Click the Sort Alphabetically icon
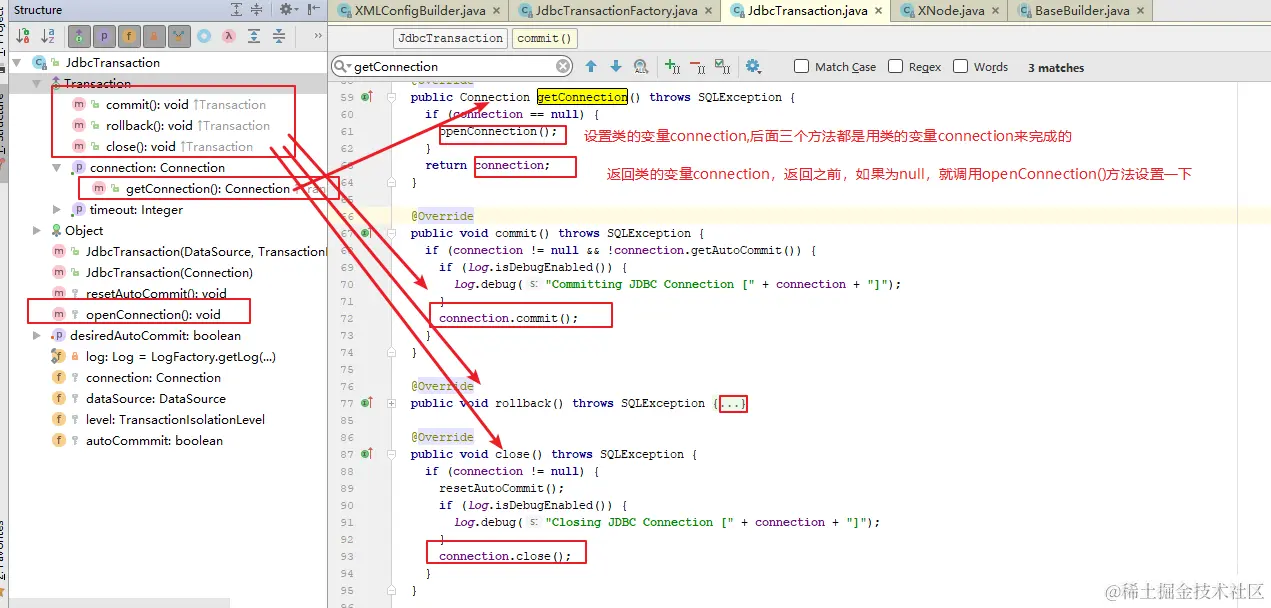1271x608 pixels. pyautogui.click(x=48, y=36)
